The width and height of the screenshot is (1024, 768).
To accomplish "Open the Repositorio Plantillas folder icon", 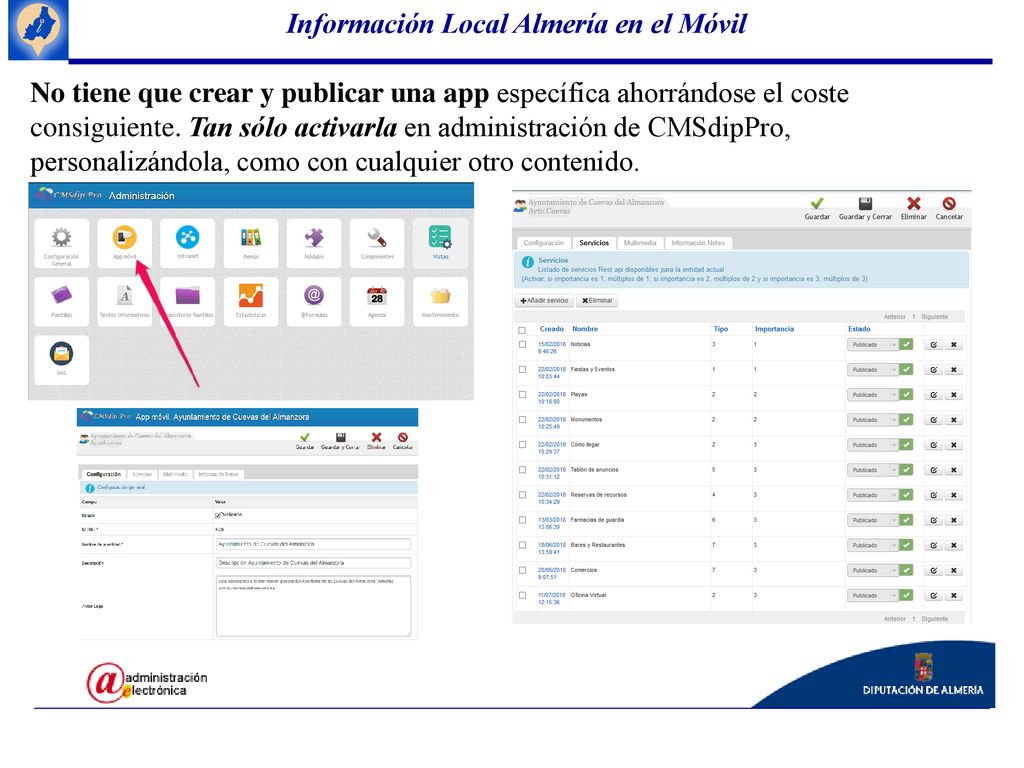I will [x=187, y=301].
